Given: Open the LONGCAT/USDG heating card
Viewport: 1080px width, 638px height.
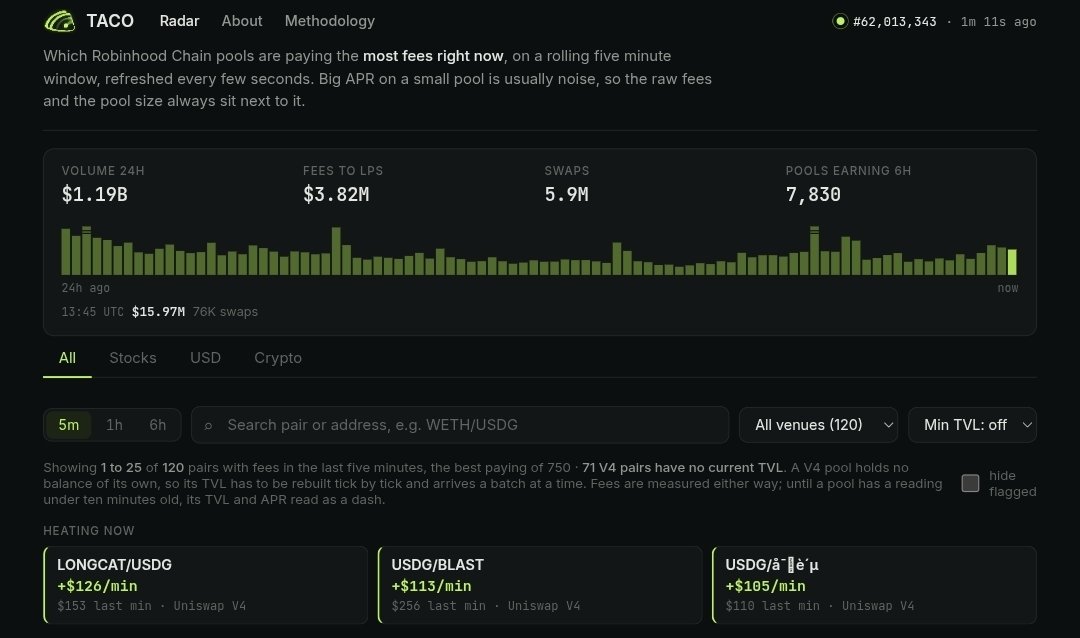Looking at the screenshot, I should (205, 585).
